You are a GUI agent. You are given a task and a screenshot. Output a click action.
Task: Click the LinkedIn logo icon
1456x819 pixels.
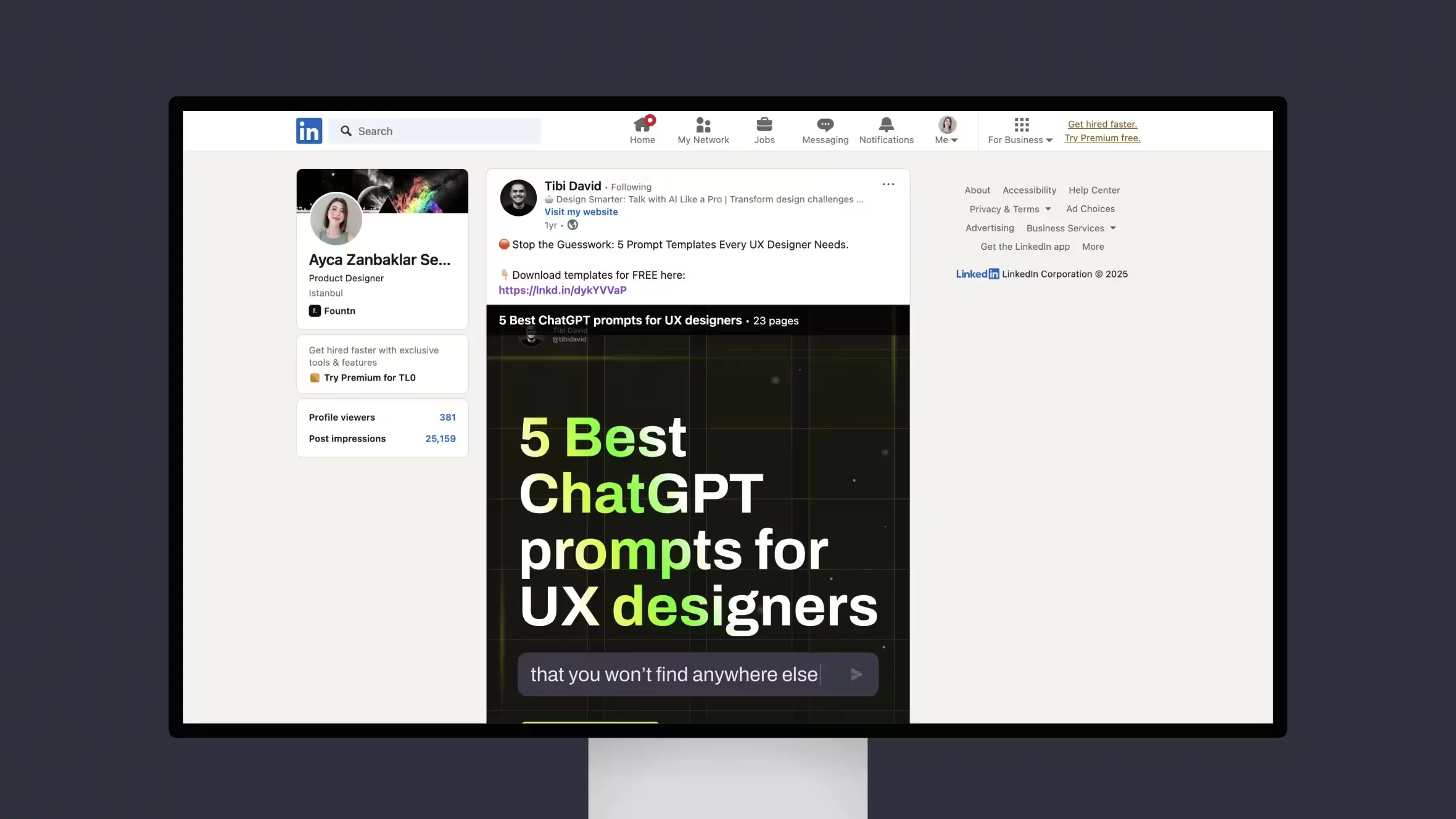tap(309, 131)
